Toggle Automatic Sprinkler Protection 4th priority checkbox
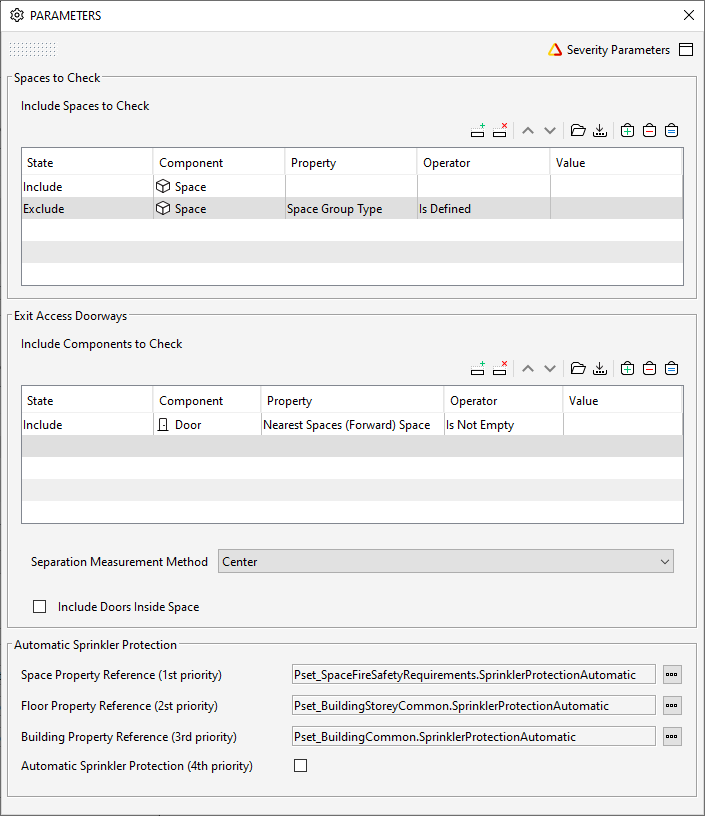 (x=300, y=766)
